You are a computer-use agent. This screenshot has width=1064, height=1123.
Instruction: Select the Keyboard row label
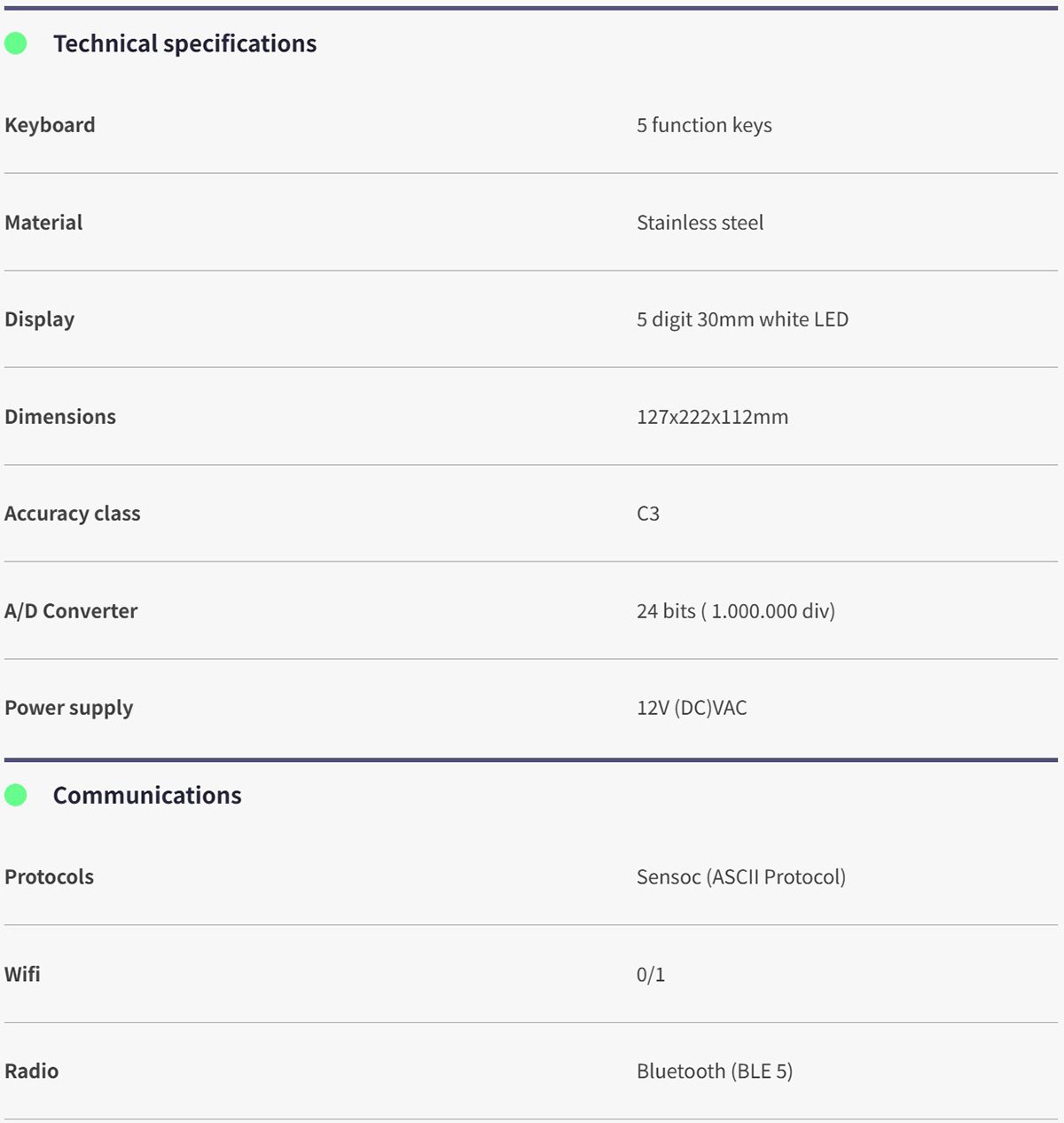50,125
